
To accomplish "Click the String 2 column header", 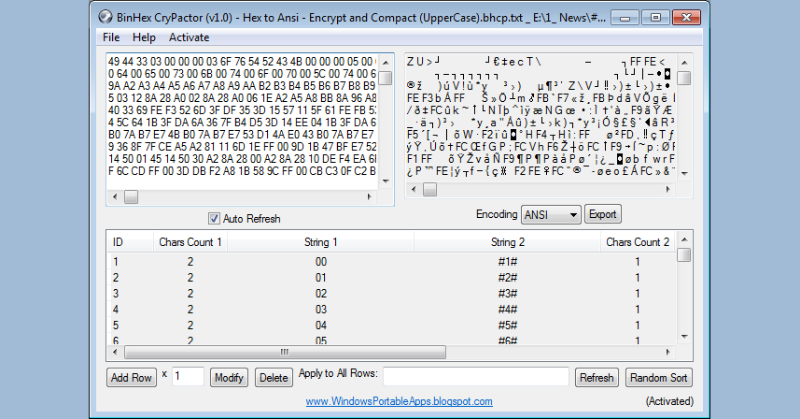I will tap(508, 242).
